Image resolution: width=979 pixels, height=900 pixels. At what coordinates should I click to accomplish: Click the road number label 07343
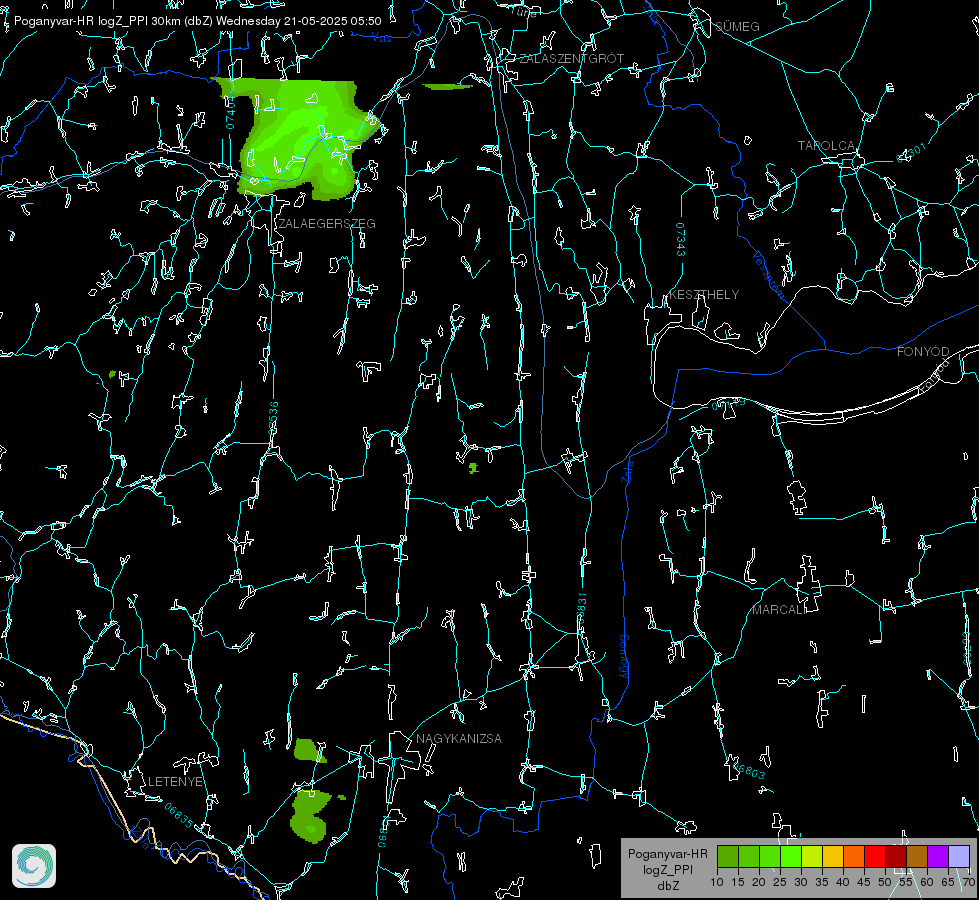pos(681,240)
